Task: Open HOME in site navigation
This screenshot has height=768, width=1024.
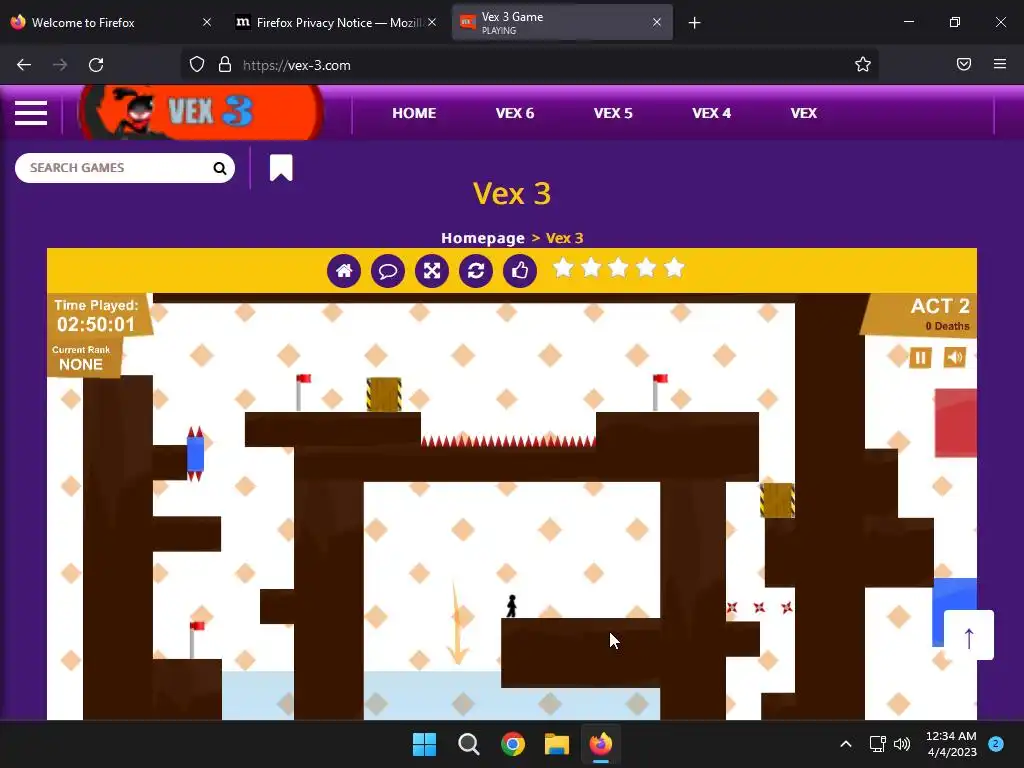Action: coord(414,113)
